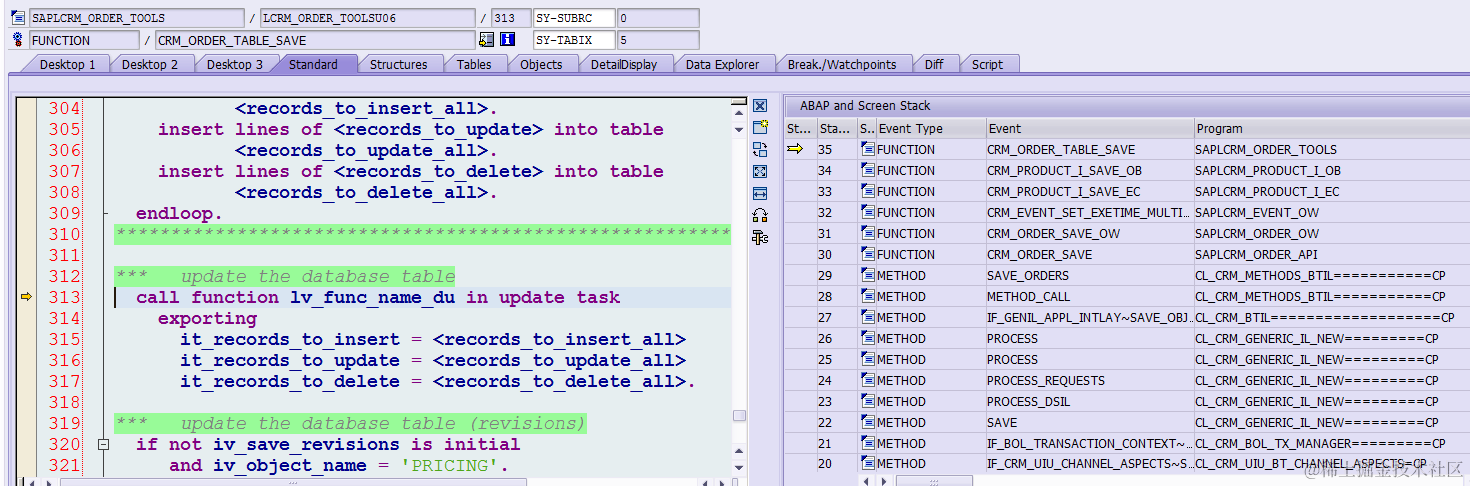Click the source icon of stack row 32
The width and height of the screenshot is (1470, 486).
pyautogui.click(x=867, y=212)
